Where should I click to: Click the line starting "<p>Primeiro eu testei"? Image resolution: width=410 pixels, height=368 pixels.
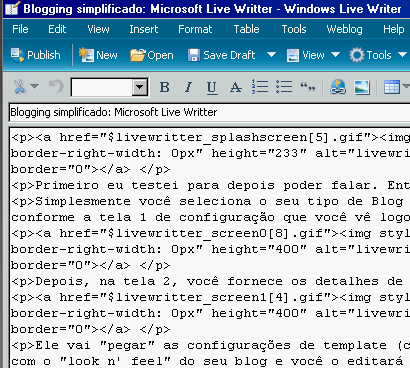click(210, 185)
